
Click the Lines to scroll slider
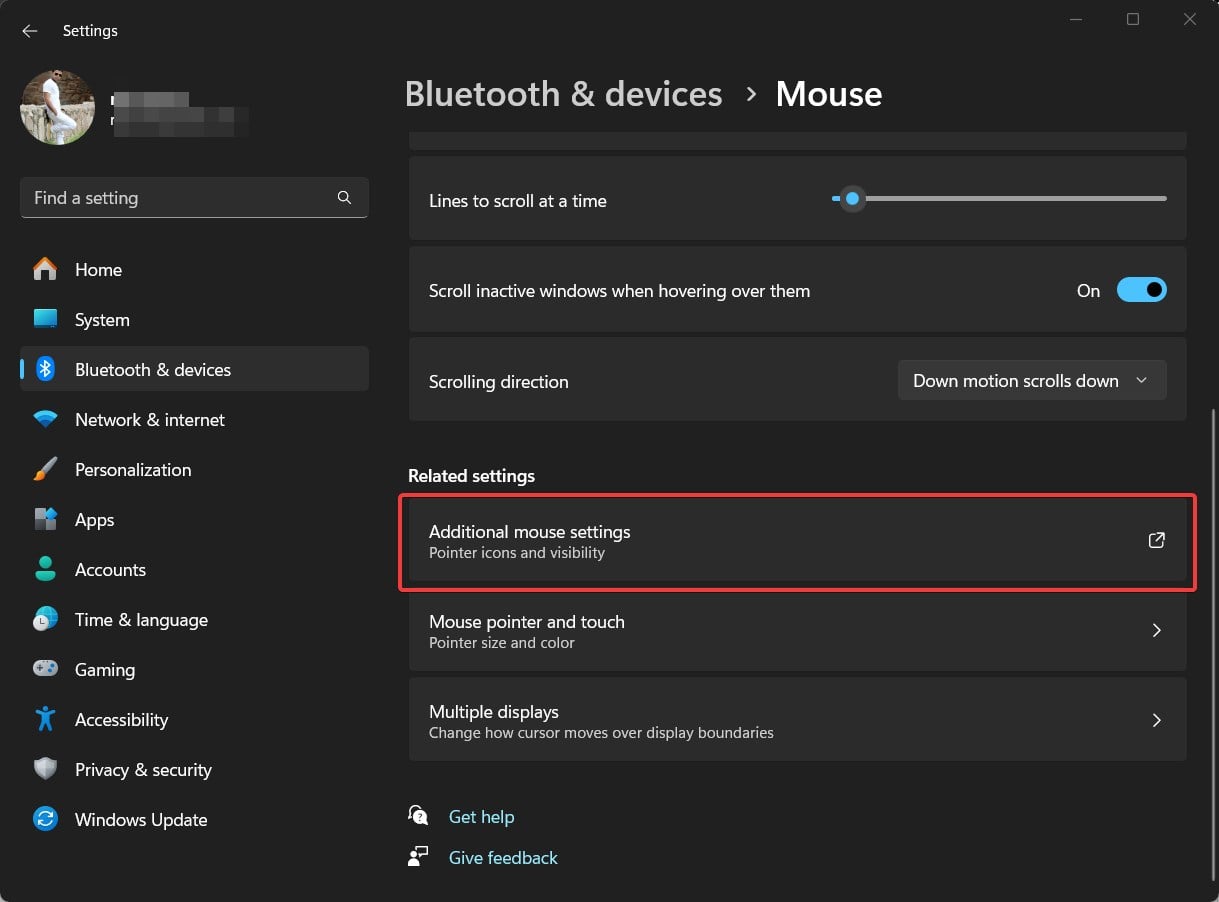click(852, 199)
